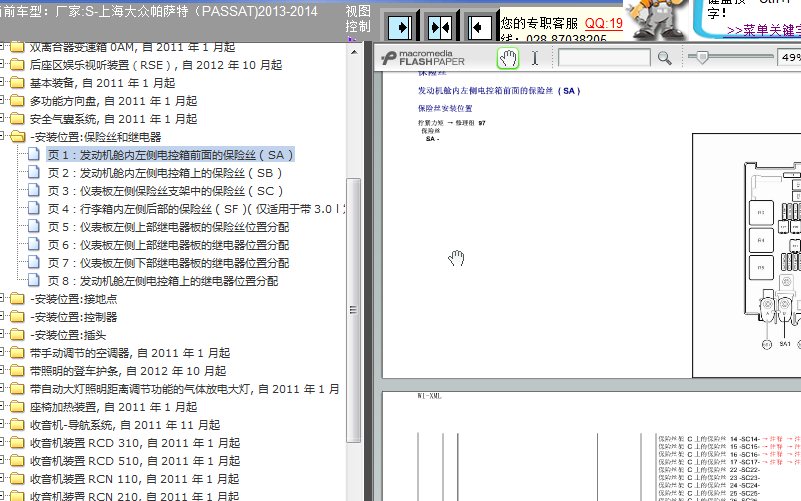Select 双离合器变速箱 0AM tree entry
The height and width of the screenshot is (501, 801).
pyautogui.click(x=132, y=47)
